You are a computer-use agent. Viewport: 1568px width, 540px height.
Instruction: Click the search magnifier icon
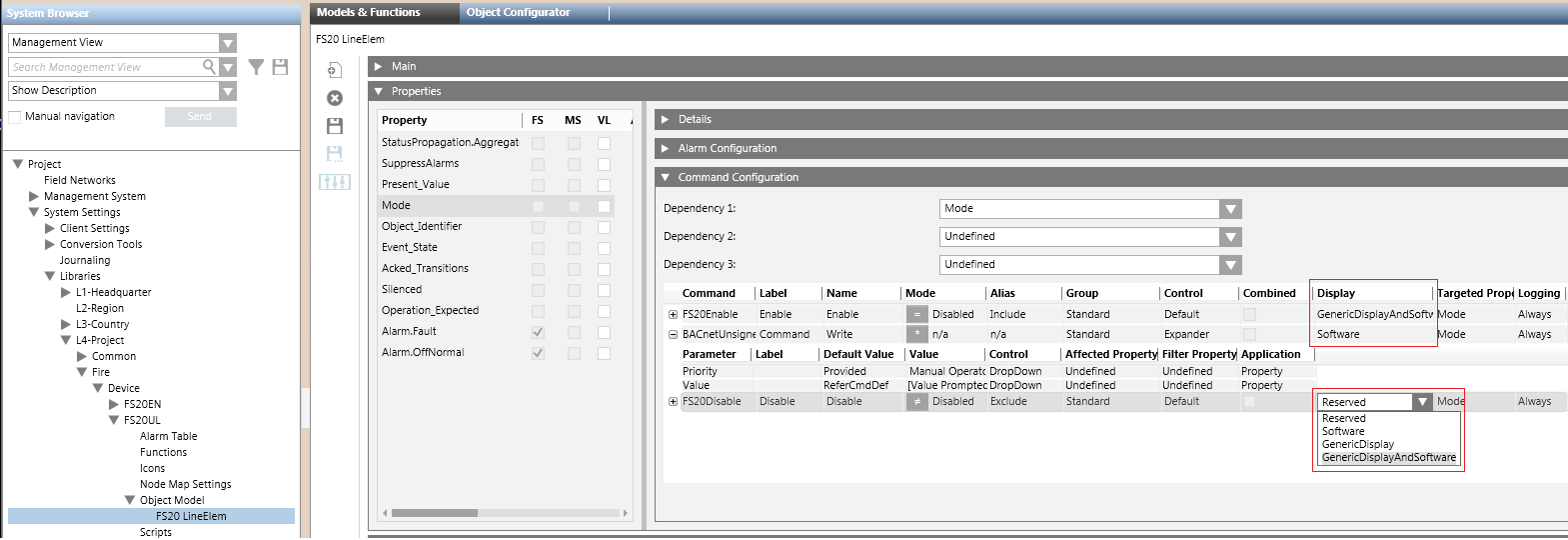pos(209,67)
